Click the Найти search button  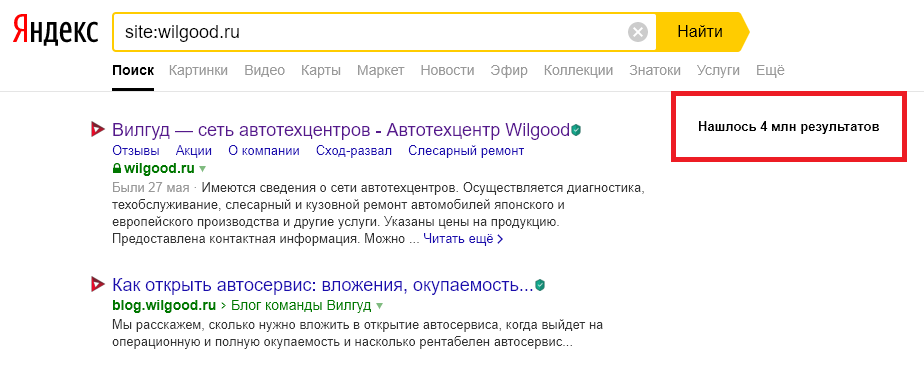700,31
